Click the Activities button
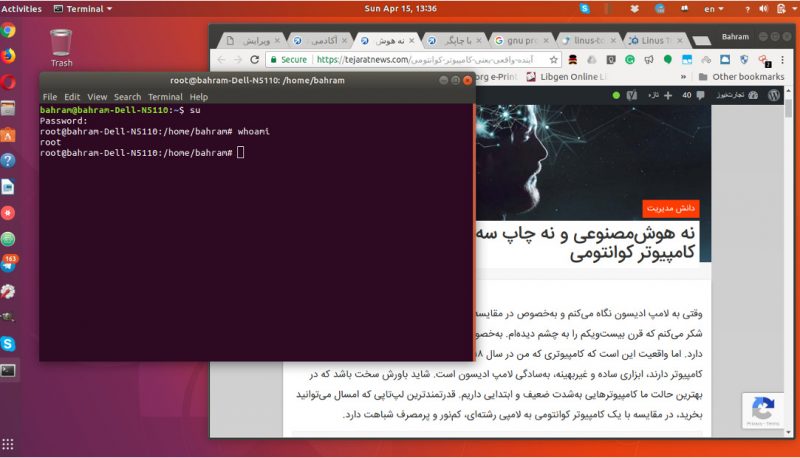This screenshot has height=458, width=800. (x=21, y=8)
